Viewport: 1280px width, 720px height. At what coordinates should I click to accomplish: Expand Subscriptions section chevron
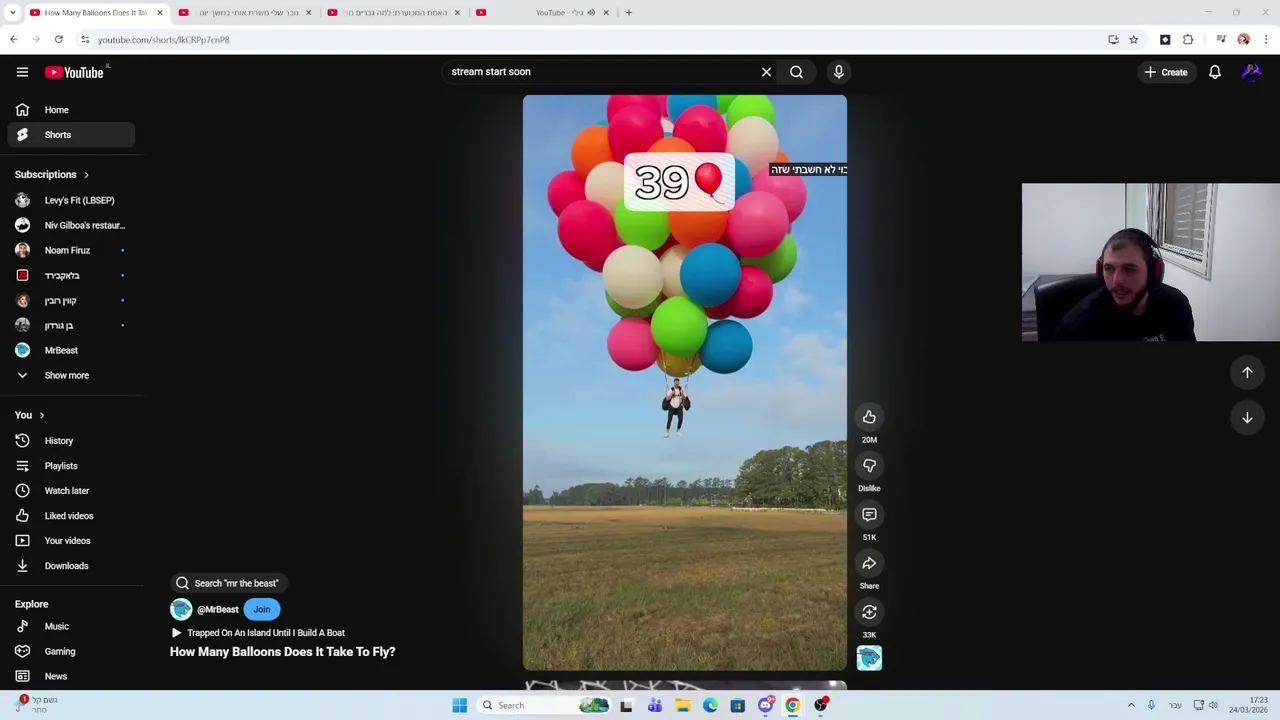[86, 175]
